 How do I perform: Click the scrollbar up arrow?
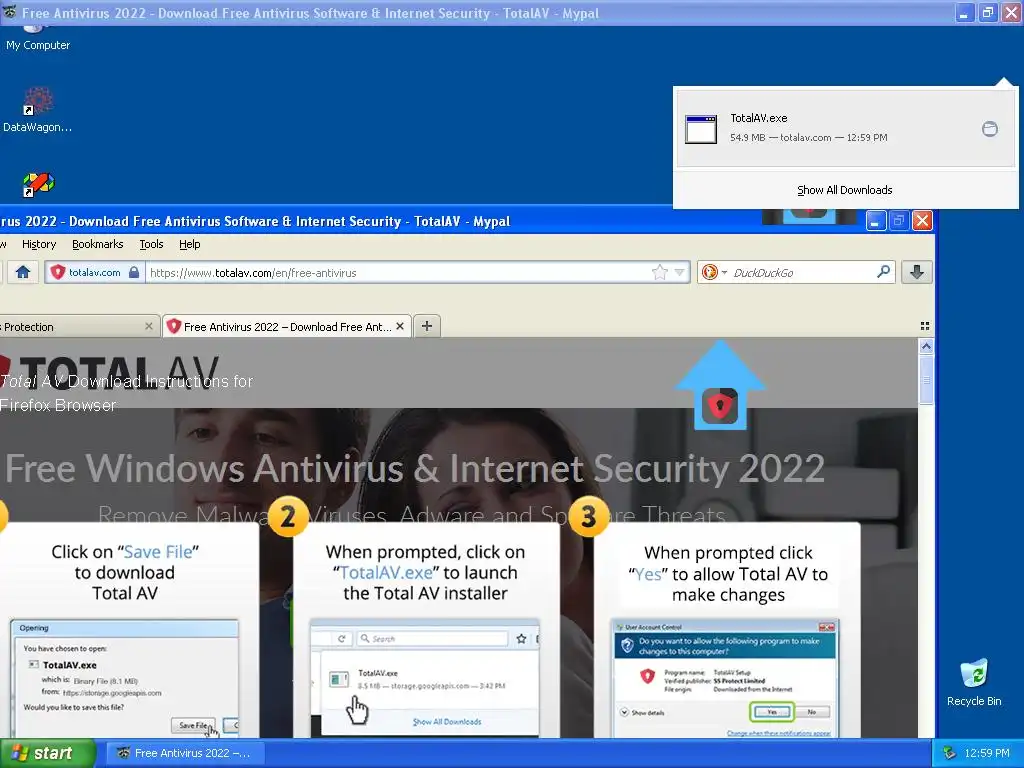click(x=925, y=347)
